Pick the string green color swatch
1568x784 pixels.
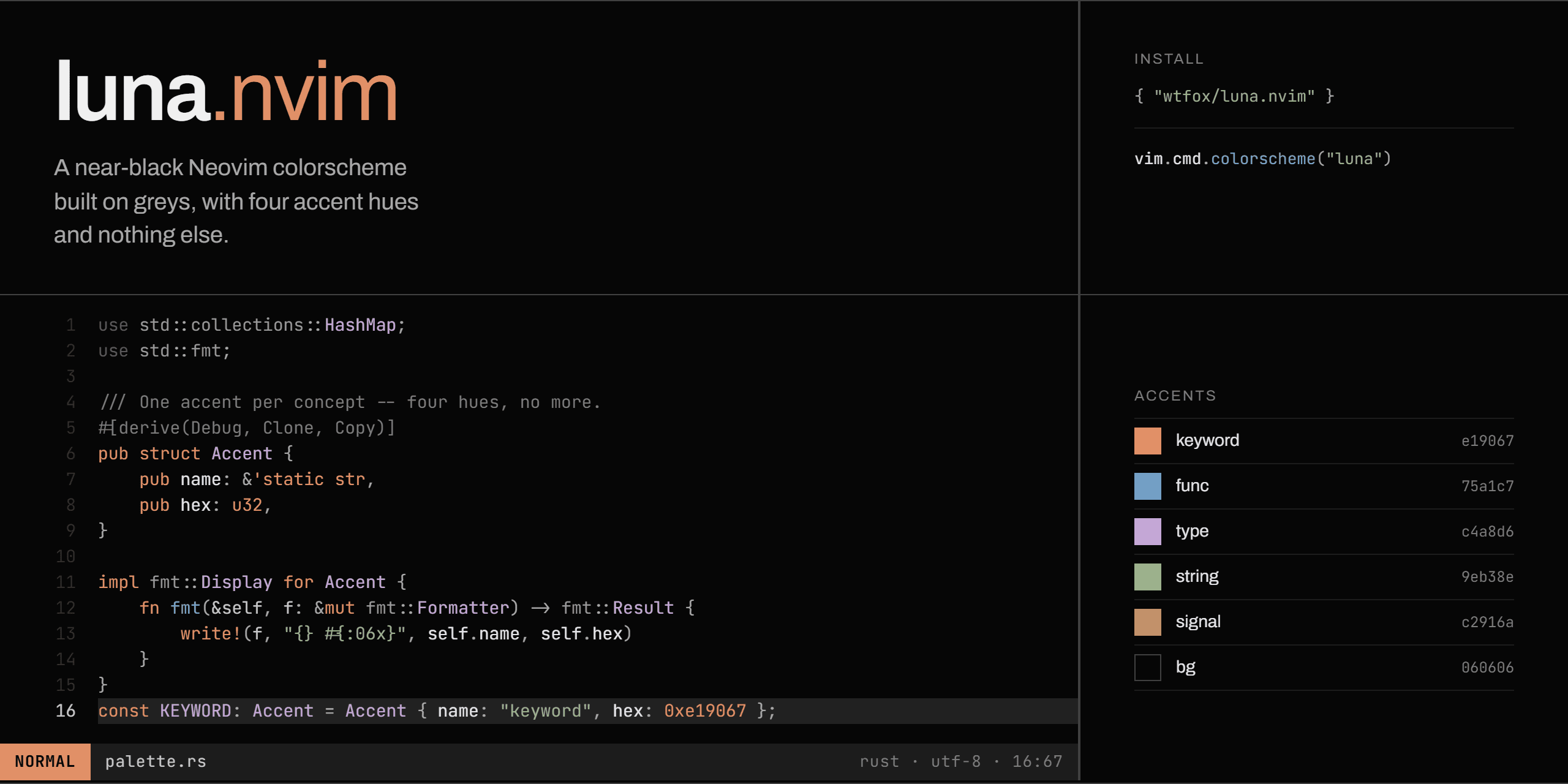[1147, 577]
